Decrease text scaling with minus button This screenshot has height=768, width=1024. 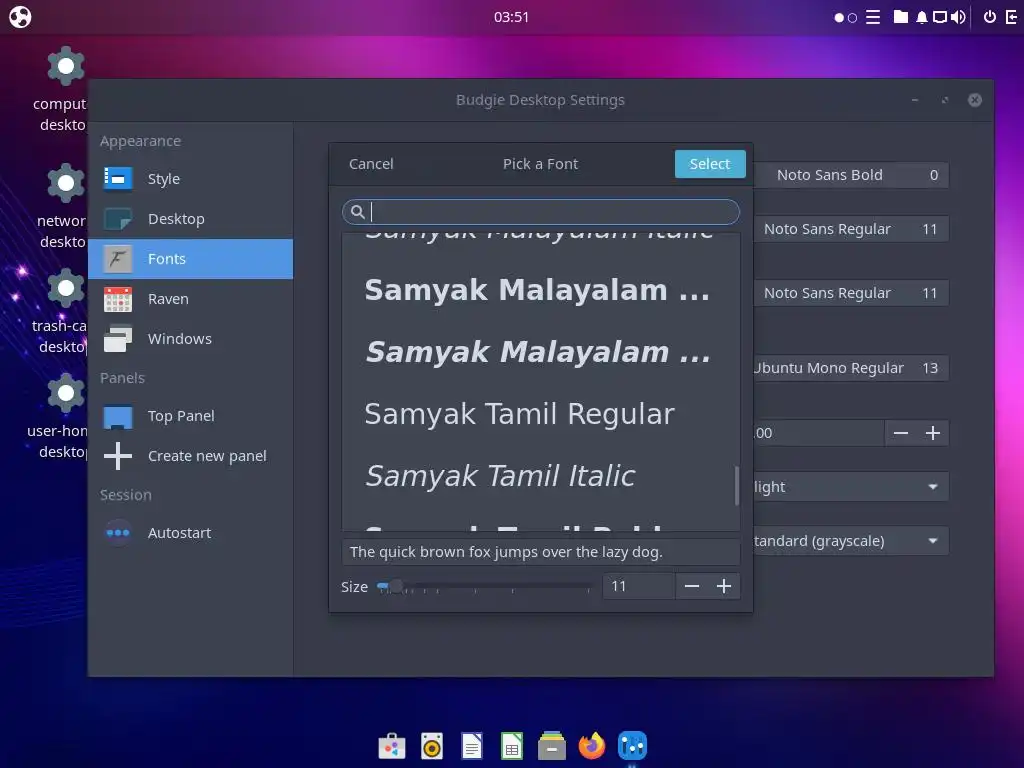(901, 433)
